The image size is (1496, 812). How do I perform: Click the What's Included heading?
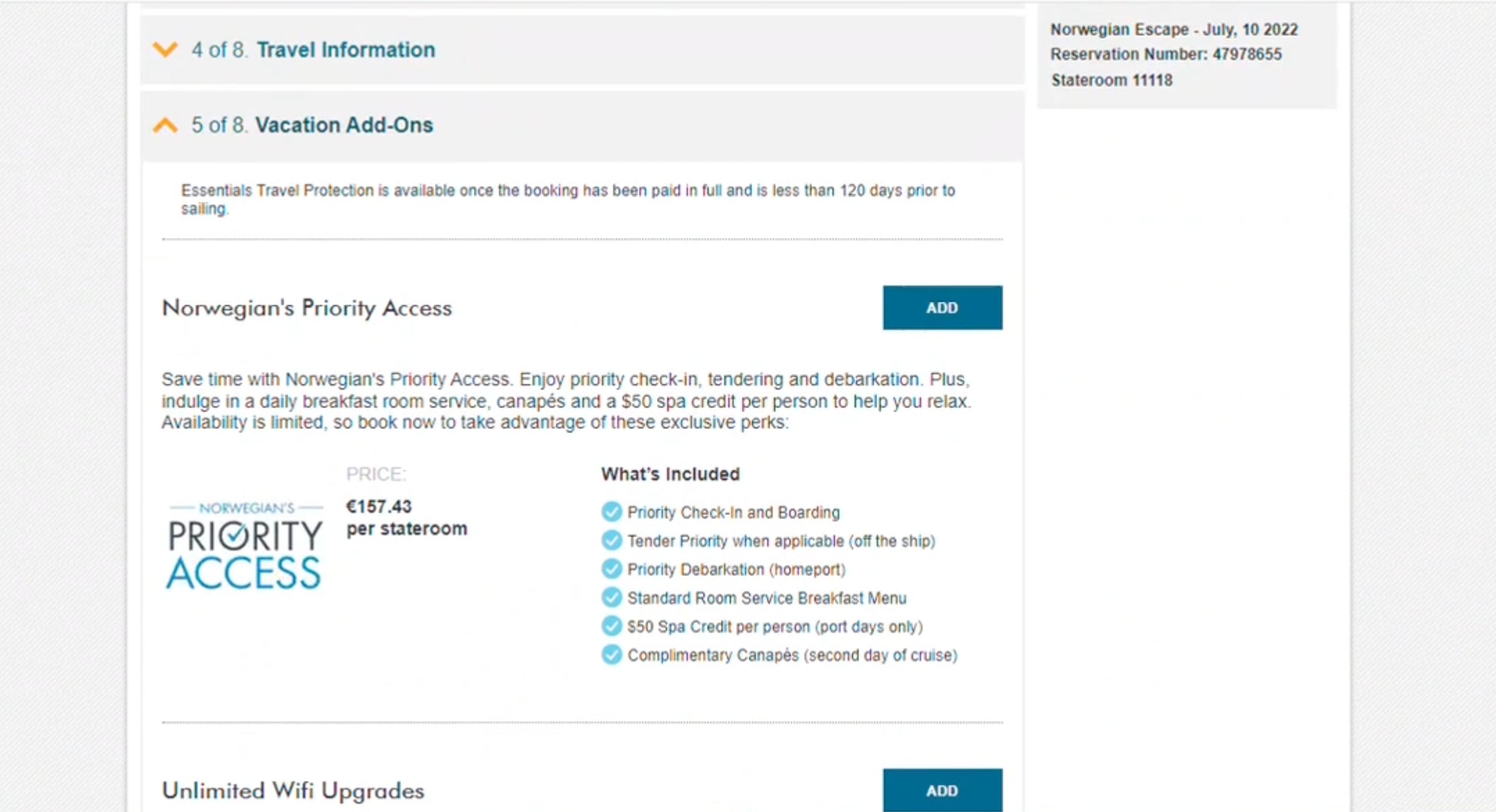[670, 474]
